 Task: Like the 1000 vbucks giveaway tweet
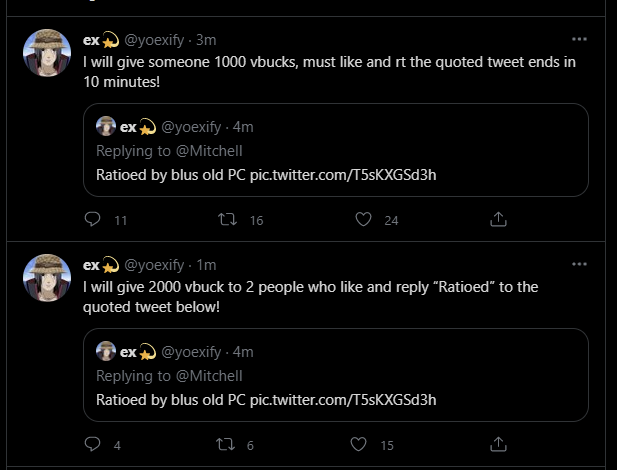364,220
